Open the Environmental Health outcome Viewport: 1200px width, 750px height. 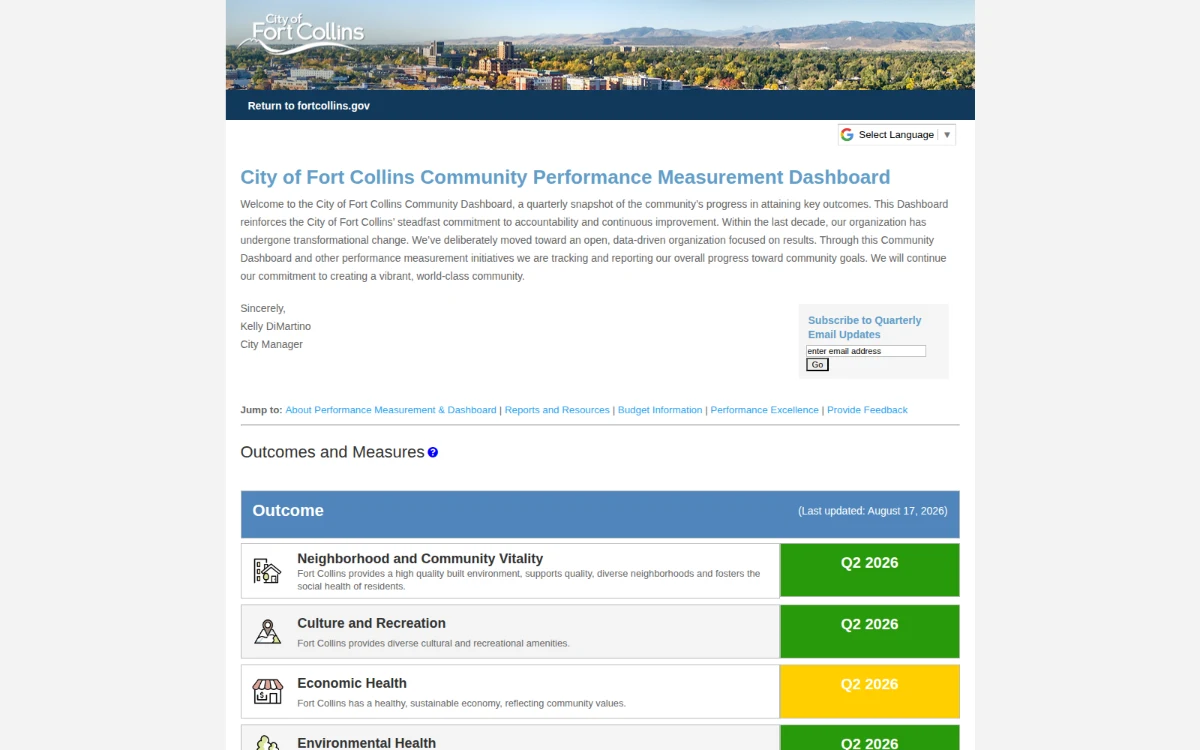pyautogui.click(x=366, y=743)
